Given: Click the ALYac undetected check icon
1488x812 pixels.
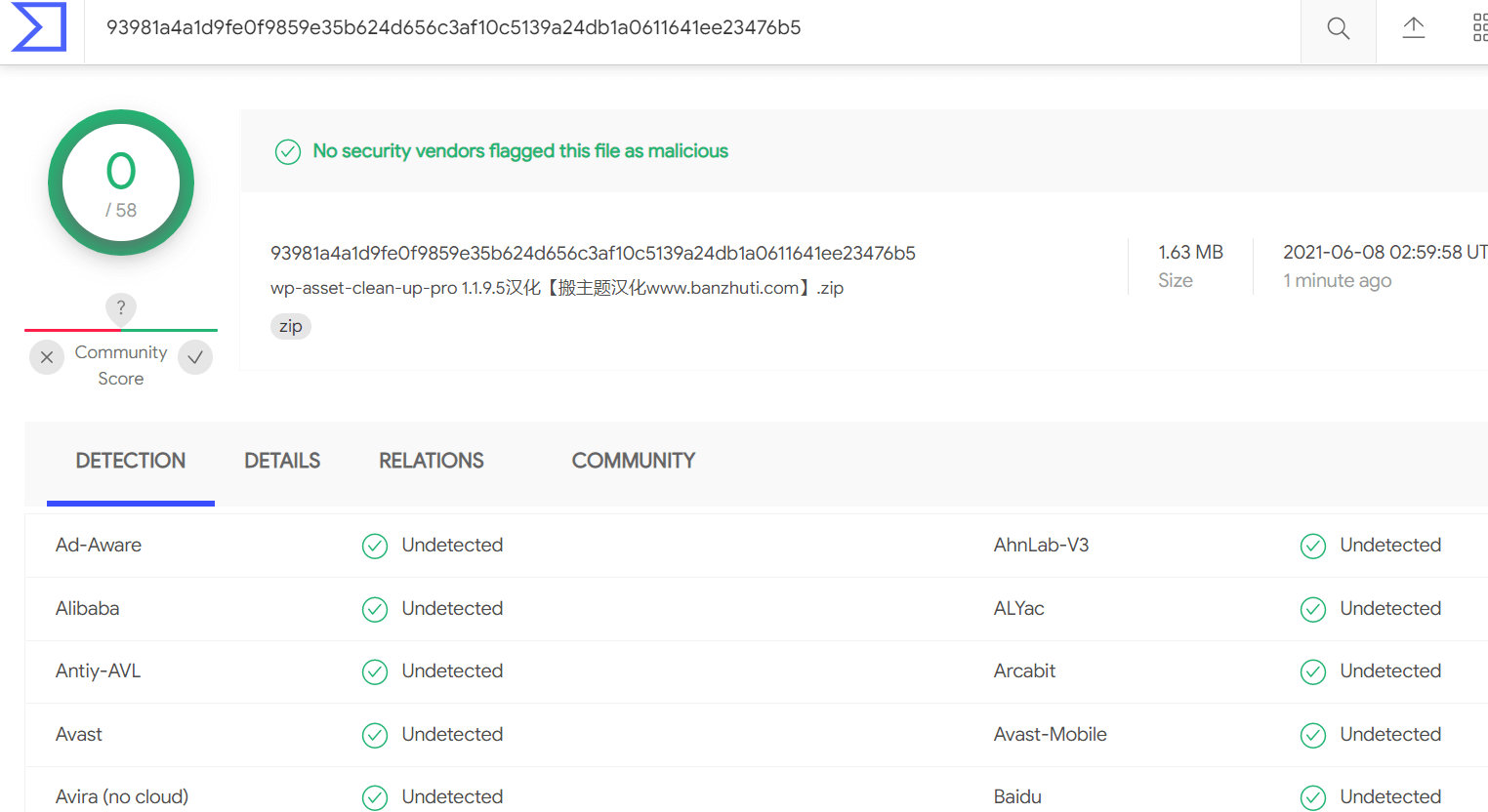Looking at the screenshot, I should click(1313, 609).
